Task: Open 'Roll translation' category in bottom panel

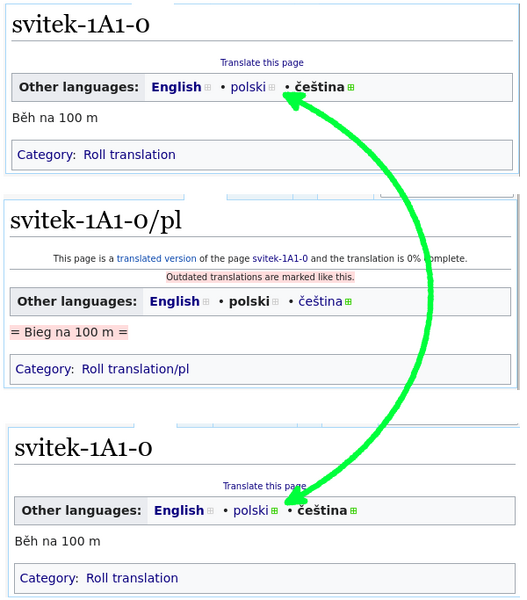Action: click(132, 578)
